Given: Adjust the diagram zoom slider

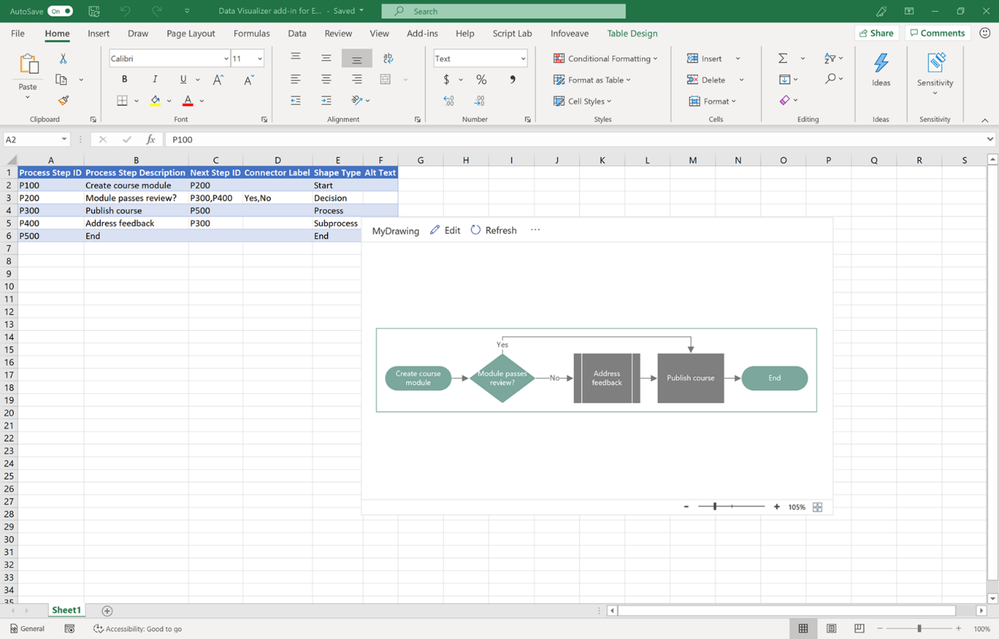Looking at the screenshot, I should pos(715,506).
